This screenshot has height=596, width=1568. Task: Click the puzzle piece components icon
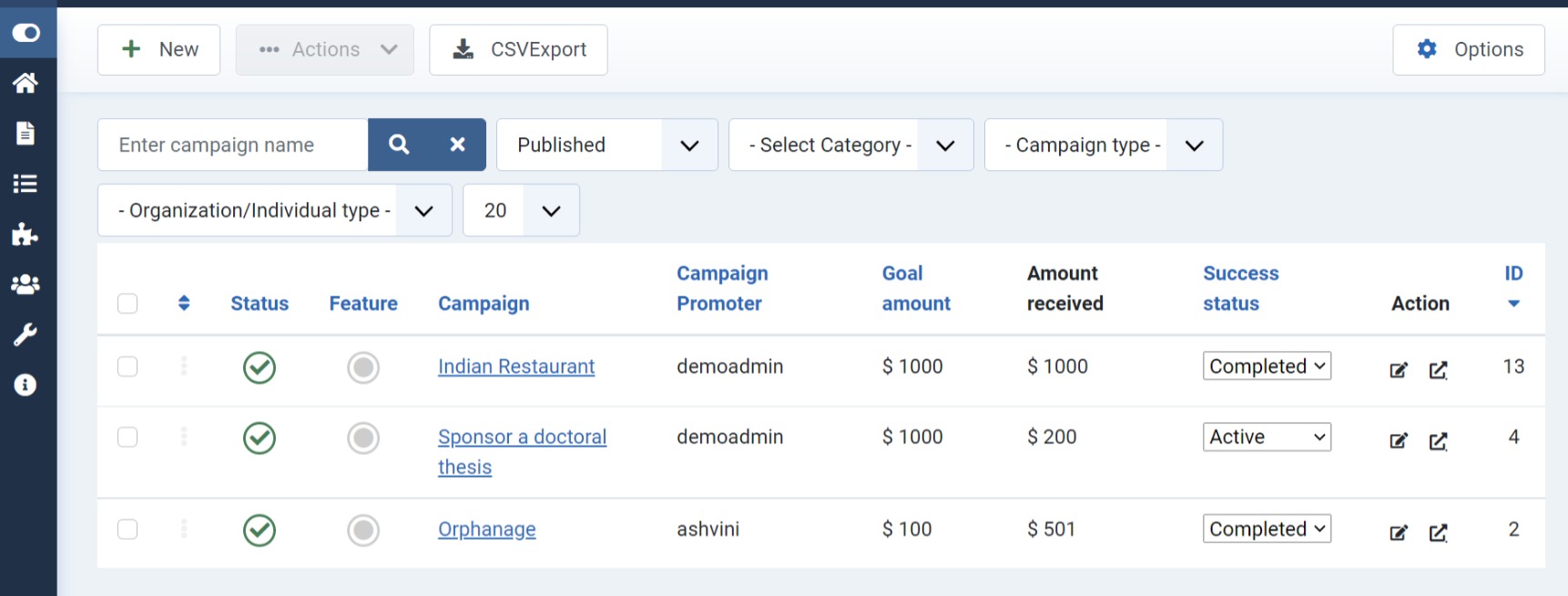25,235
